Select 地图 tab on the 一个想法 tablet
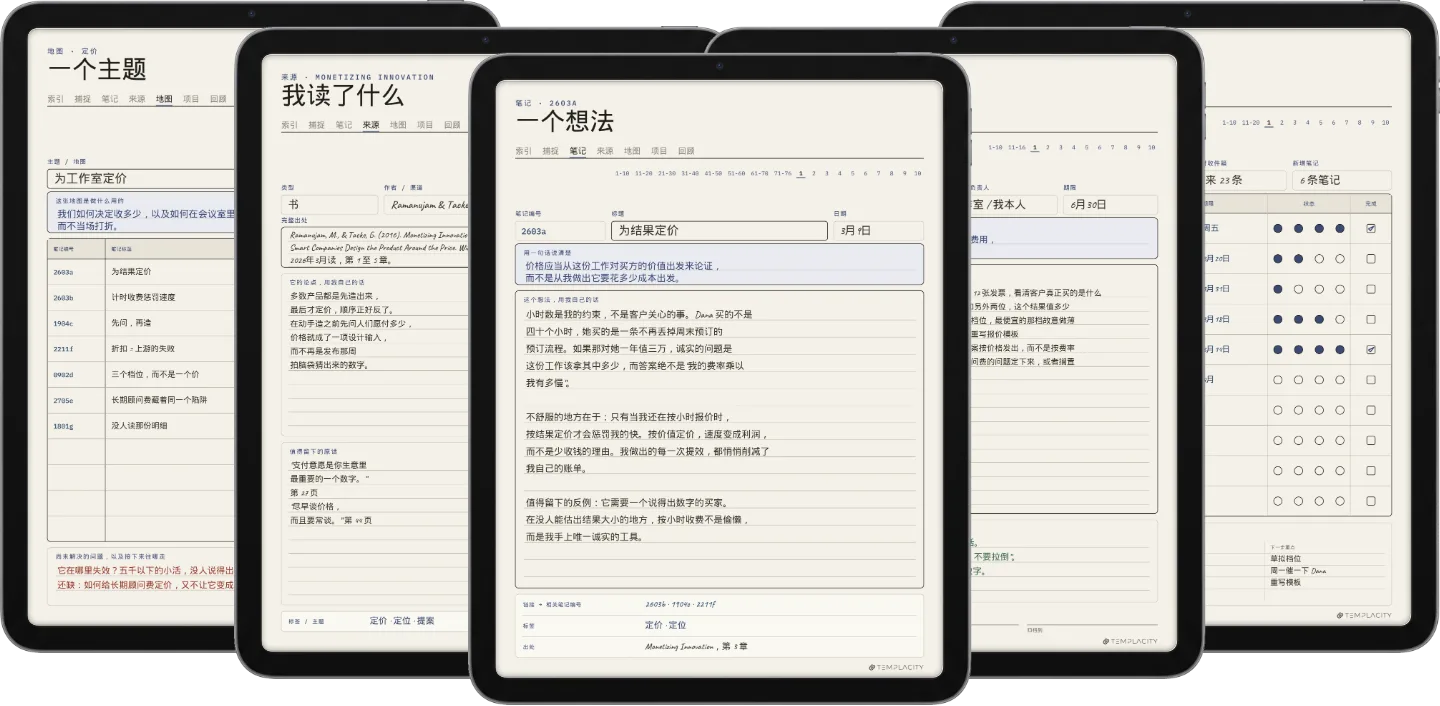 [x=632, y=151]
